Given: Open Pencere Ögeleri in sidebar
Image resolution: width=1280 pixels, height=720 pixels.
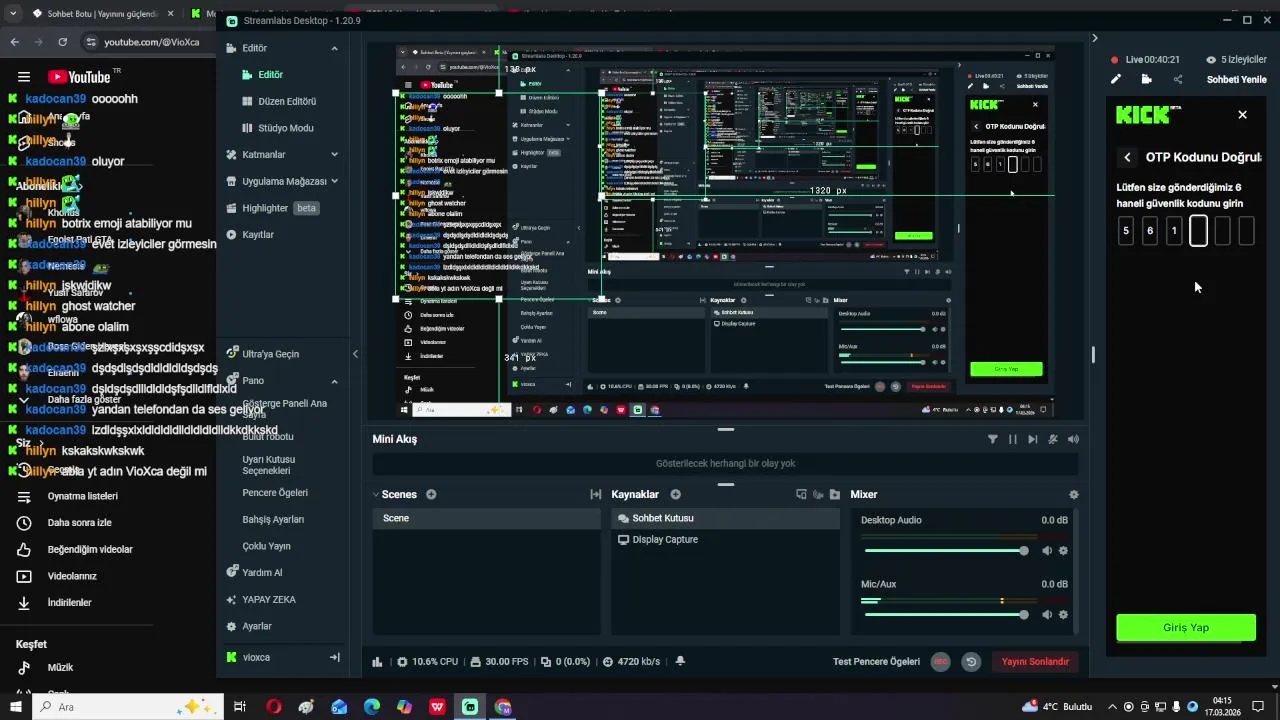Looking at the screenshot, I should [x=275, y=492].
